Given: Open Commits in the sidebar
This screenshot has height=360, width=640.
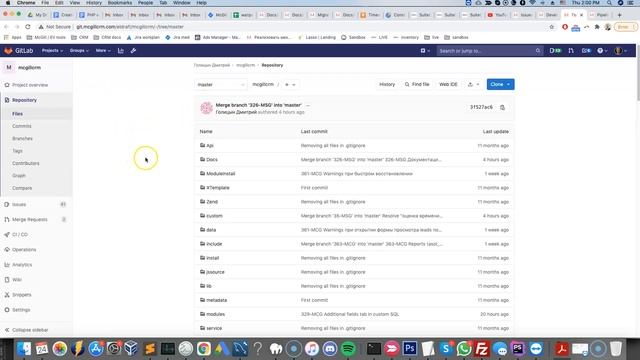Looking at the screenshot, I should point(22,126).
